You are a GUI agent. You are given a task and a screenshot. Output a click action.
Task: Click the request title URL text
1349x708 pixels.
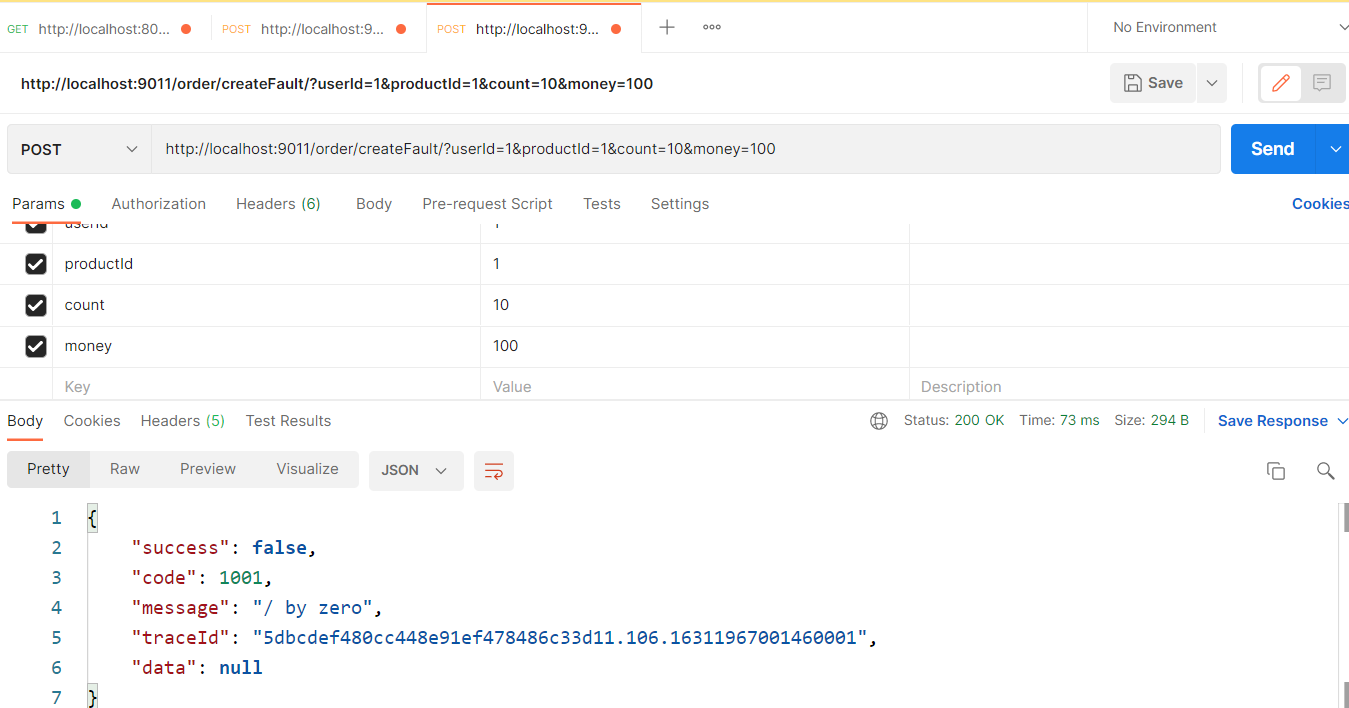[x=337, y=84]
